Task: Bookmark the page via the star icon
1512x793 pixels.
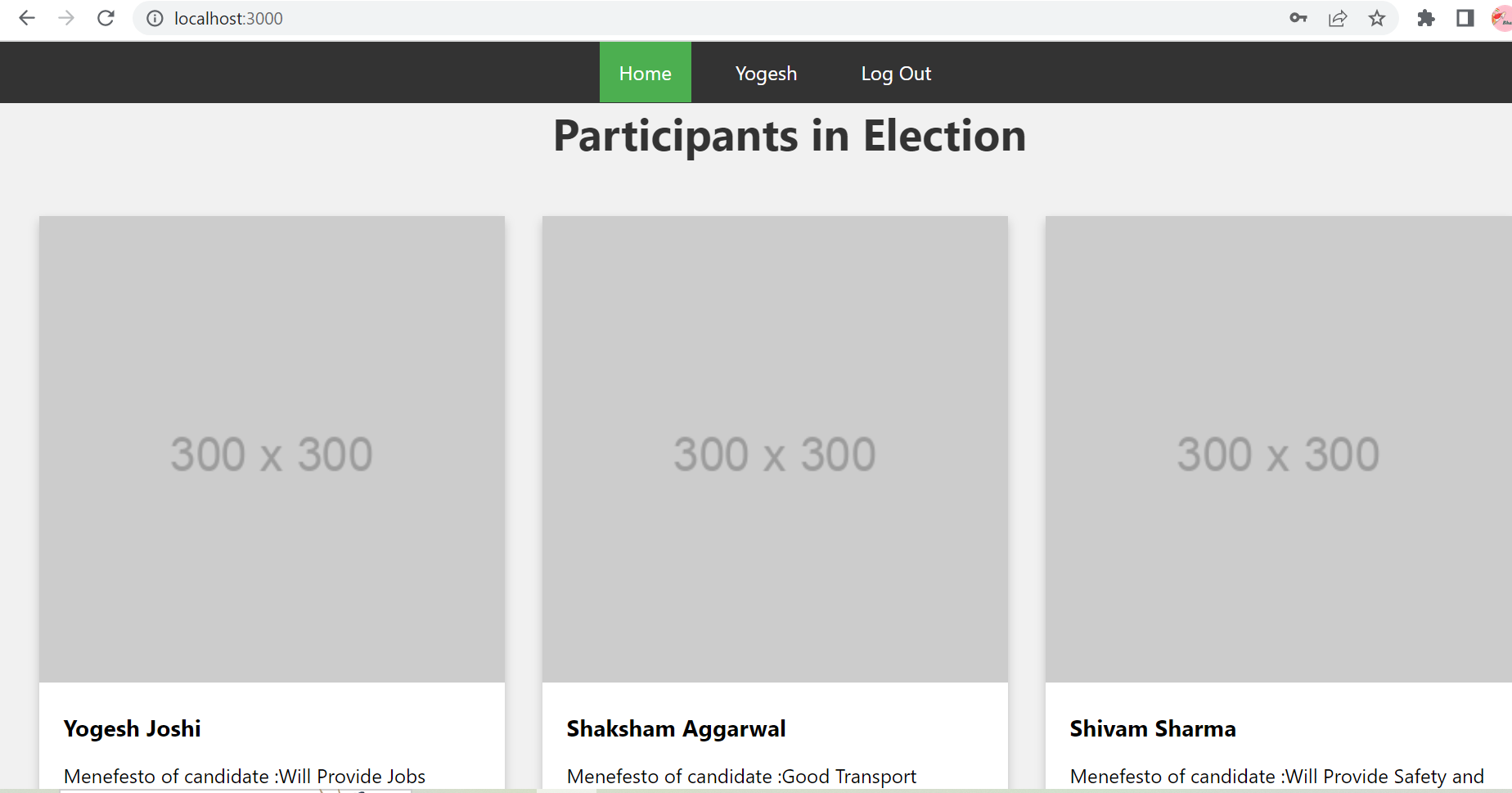Action: point(1378,18)
